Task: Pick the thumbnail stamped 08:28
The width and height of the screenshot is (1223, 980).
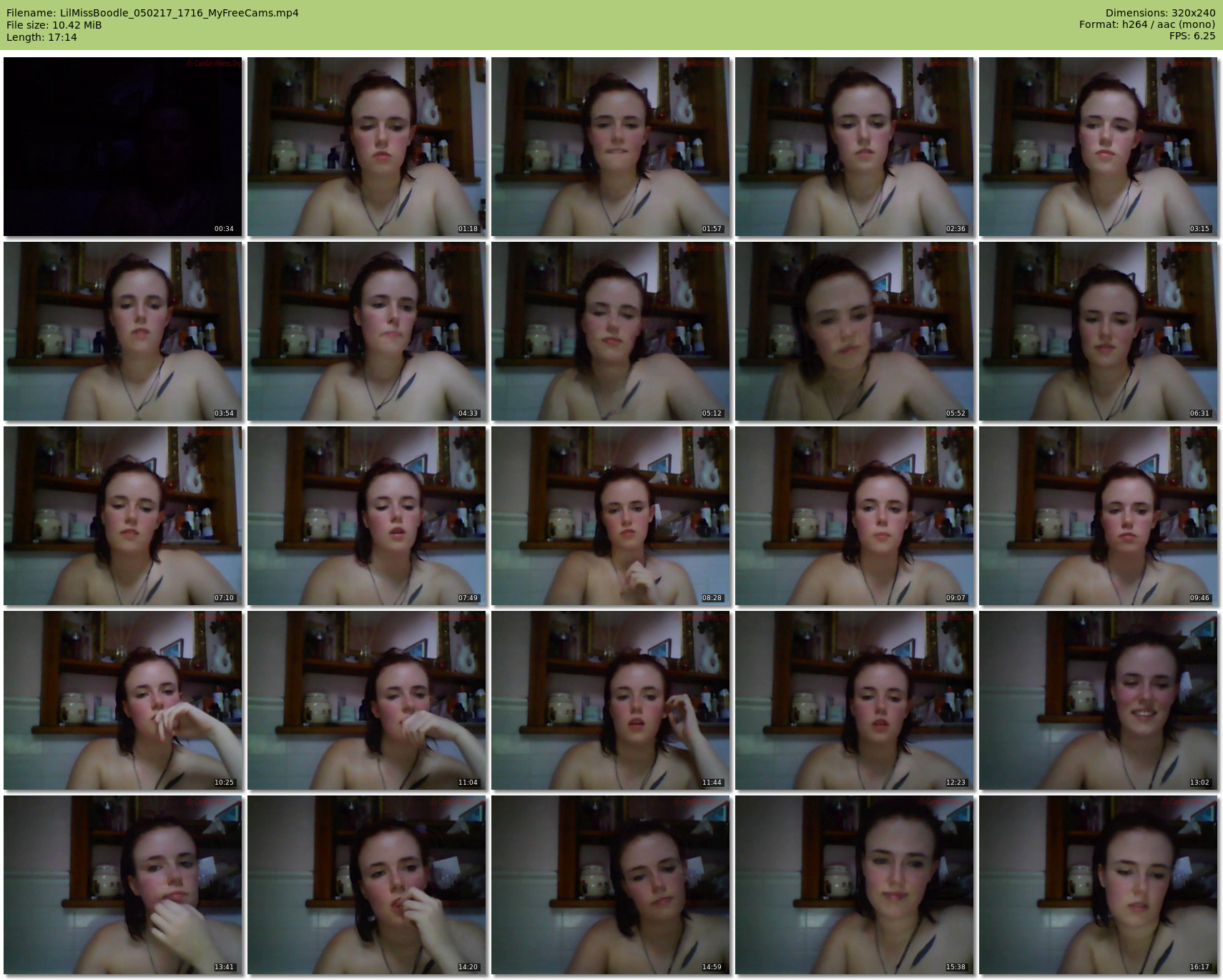Action: pos(611,516)
